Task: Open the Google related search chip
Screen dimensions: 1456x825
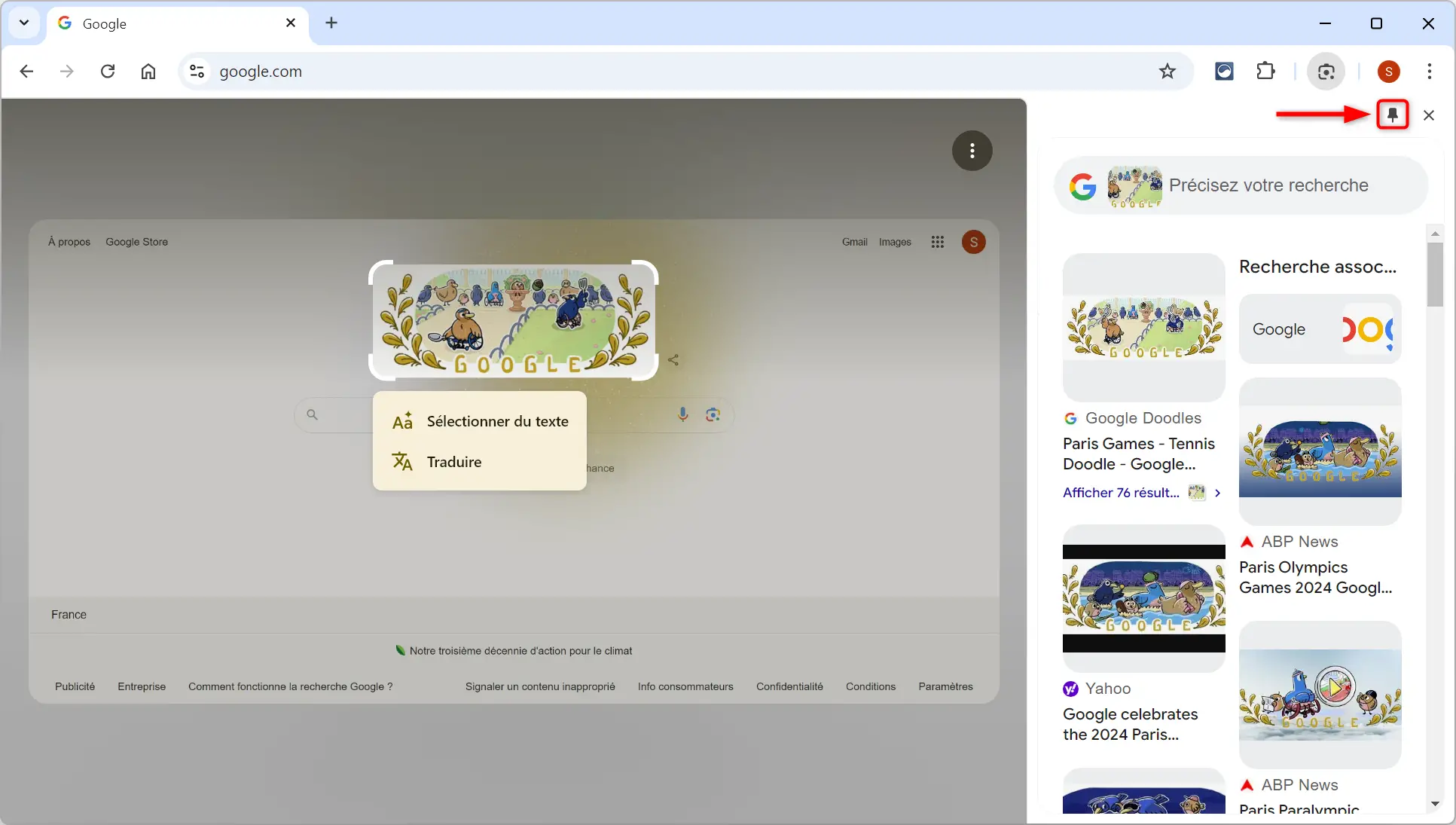Action: click(1320, 329)
